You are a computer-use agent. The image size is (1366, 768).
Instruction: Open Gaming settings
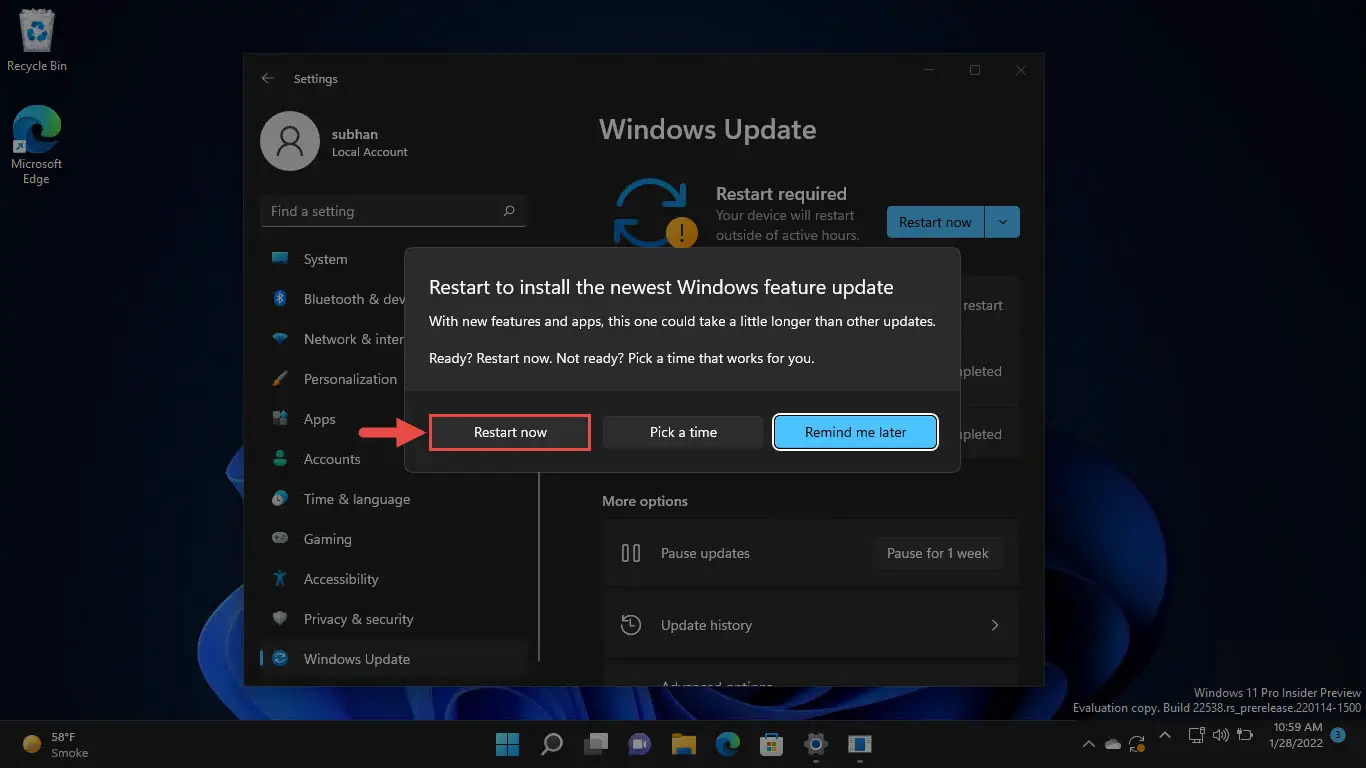[393, 539]
